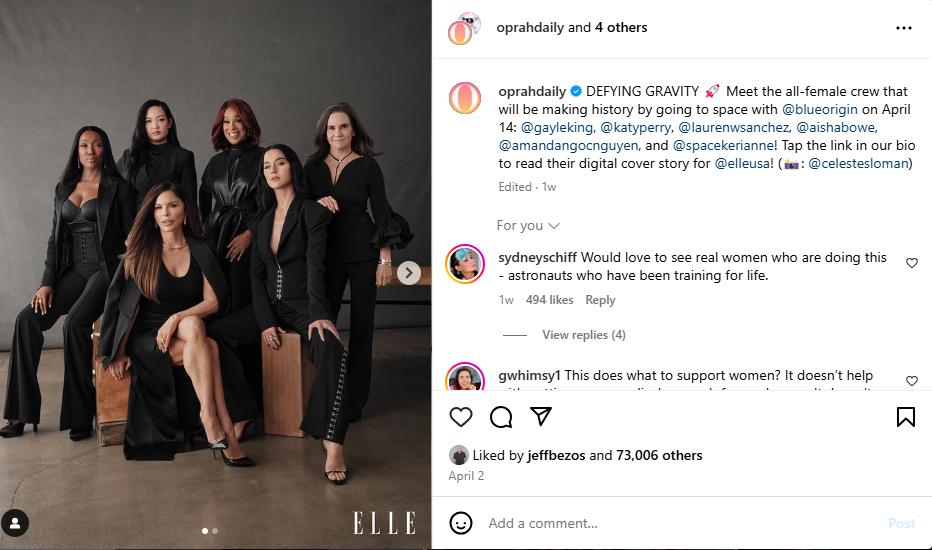The image size is (932, 550).
Task: Open comments via the speech bubble icon
Action: pyautogui.click(x=501, y=417)
